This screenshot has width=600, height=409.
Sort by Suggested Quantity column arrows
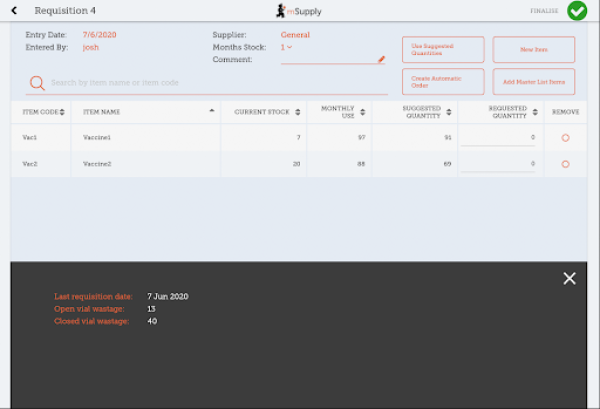[x=455, y=112]
